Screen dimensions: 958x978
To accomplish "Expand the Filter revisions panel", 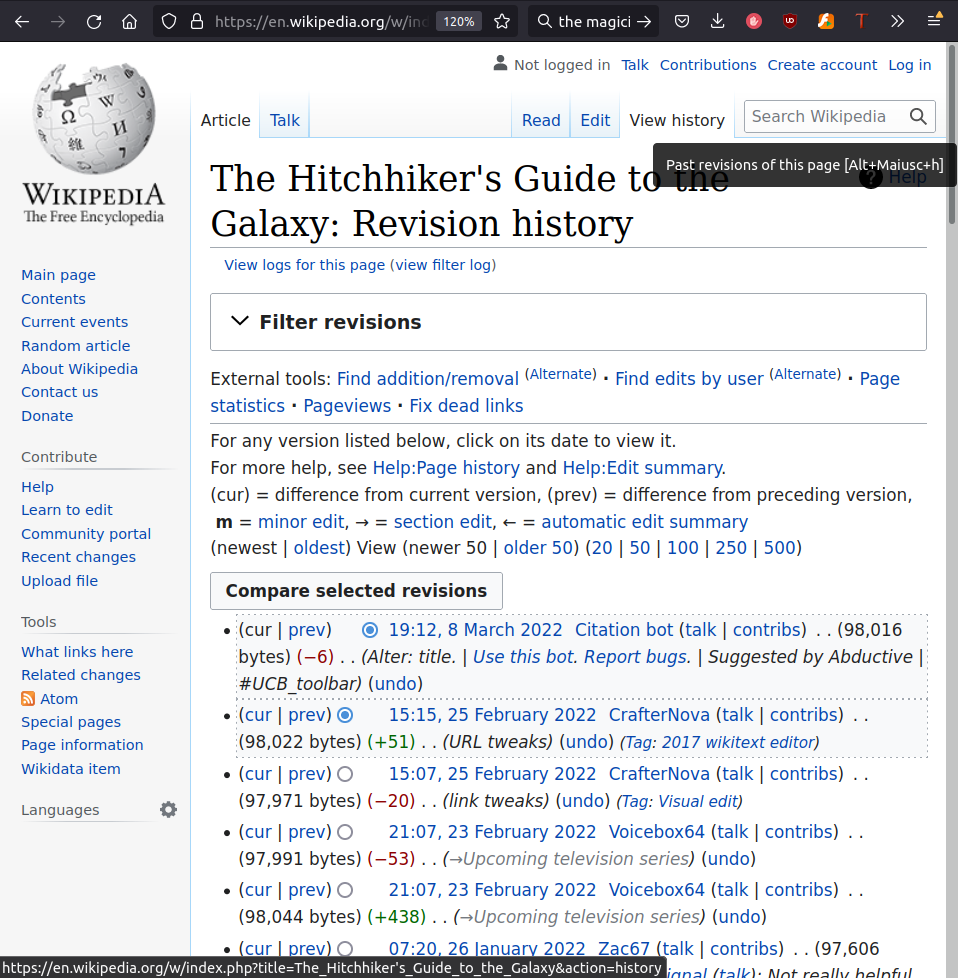I will pos(568,322).
